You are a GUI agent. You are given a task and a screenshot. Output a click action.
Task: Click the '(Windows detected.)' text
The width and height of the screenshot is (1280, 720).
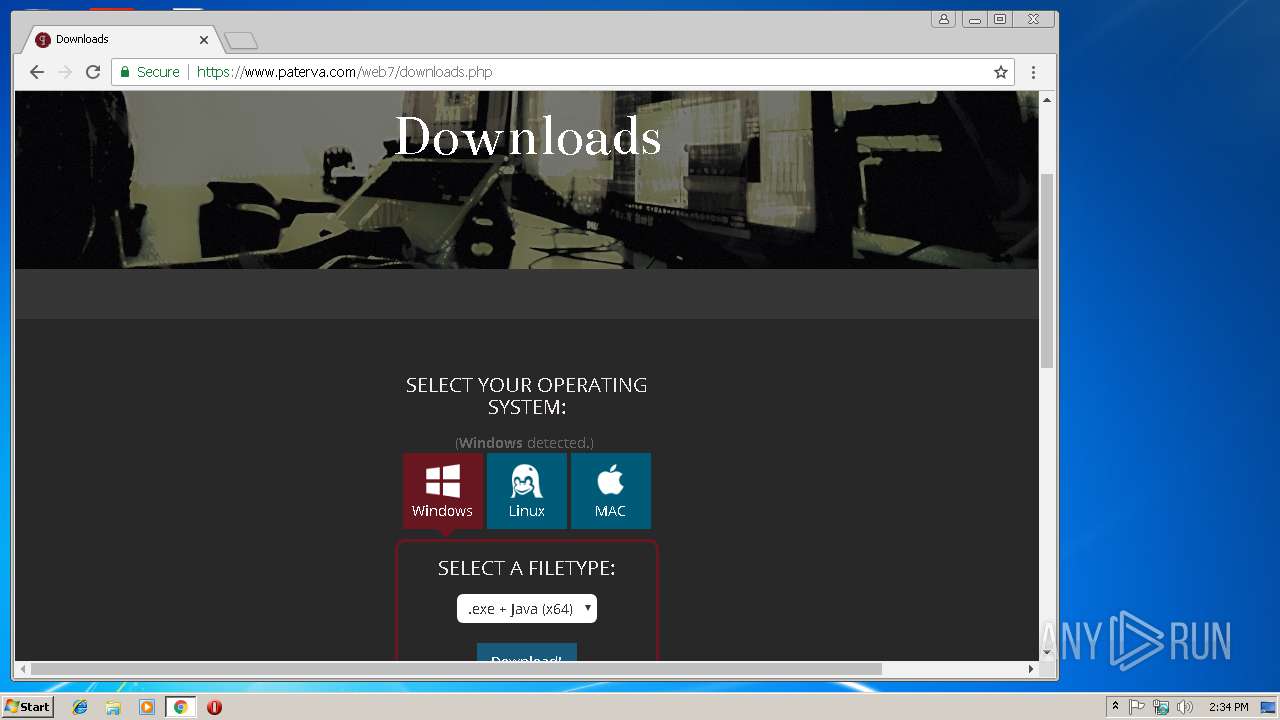(x=525, y=442)
